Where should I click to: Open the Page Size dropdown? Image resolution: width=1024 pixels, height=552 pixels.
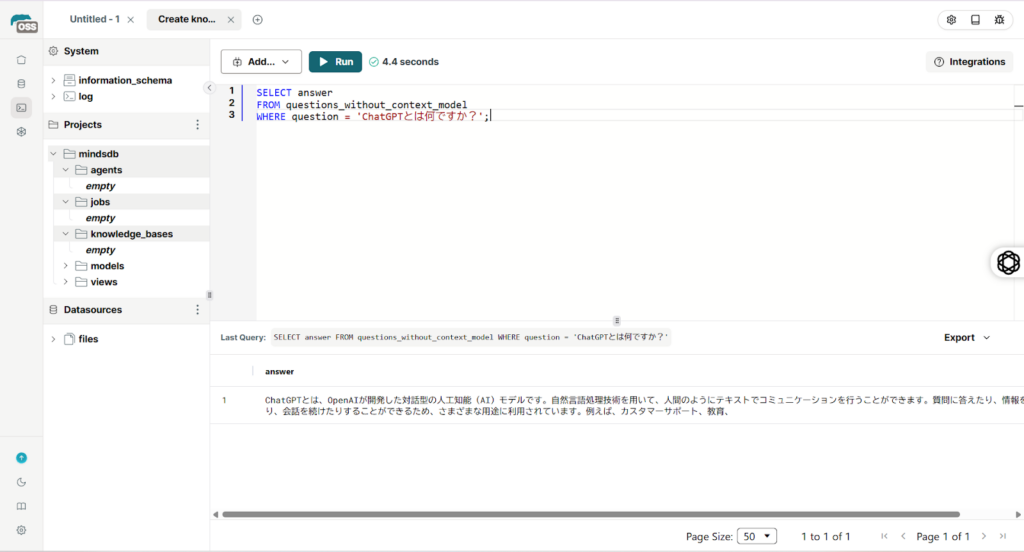pos(756,536)
